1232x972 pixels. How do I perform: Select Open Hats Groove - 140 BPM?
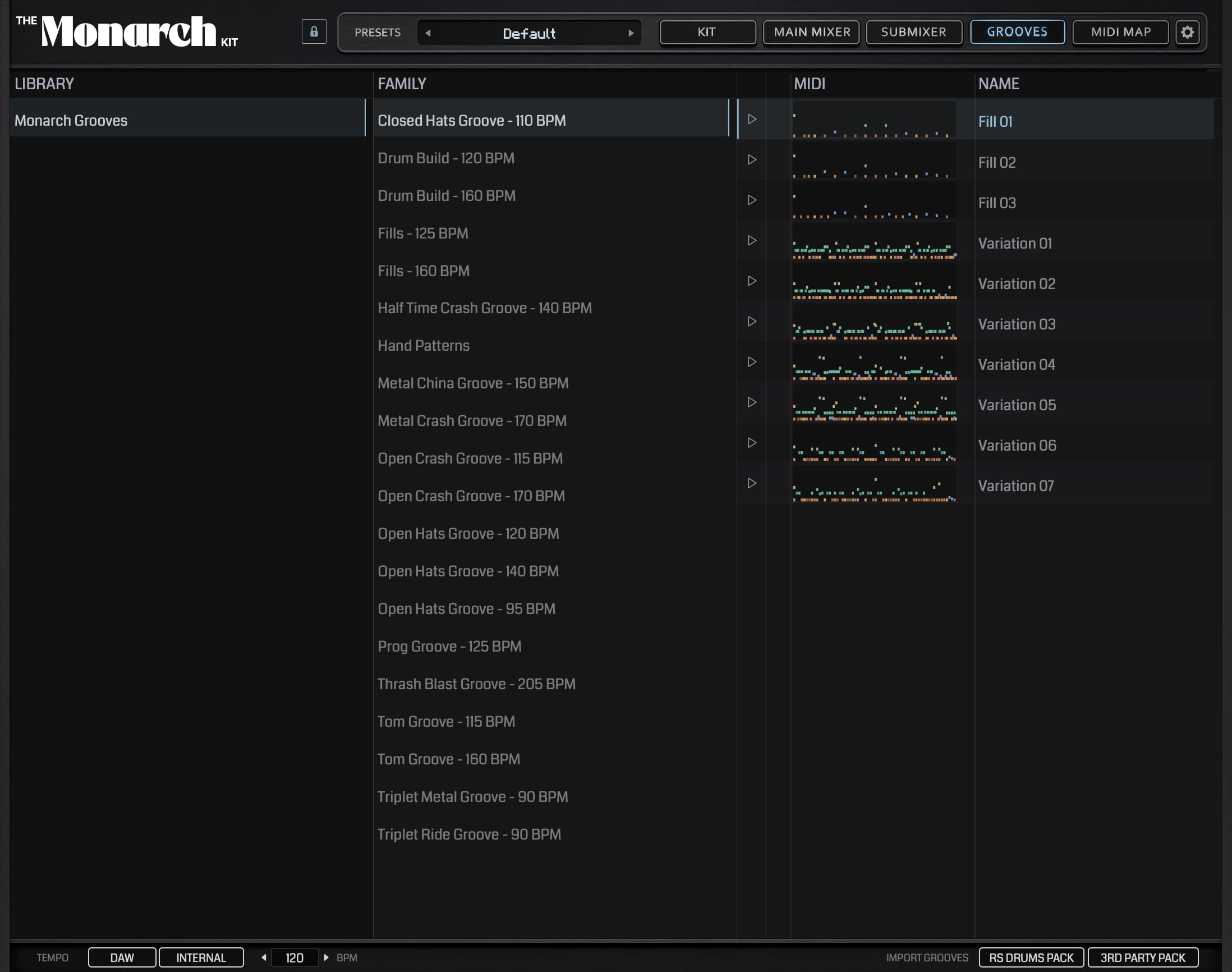551,571
